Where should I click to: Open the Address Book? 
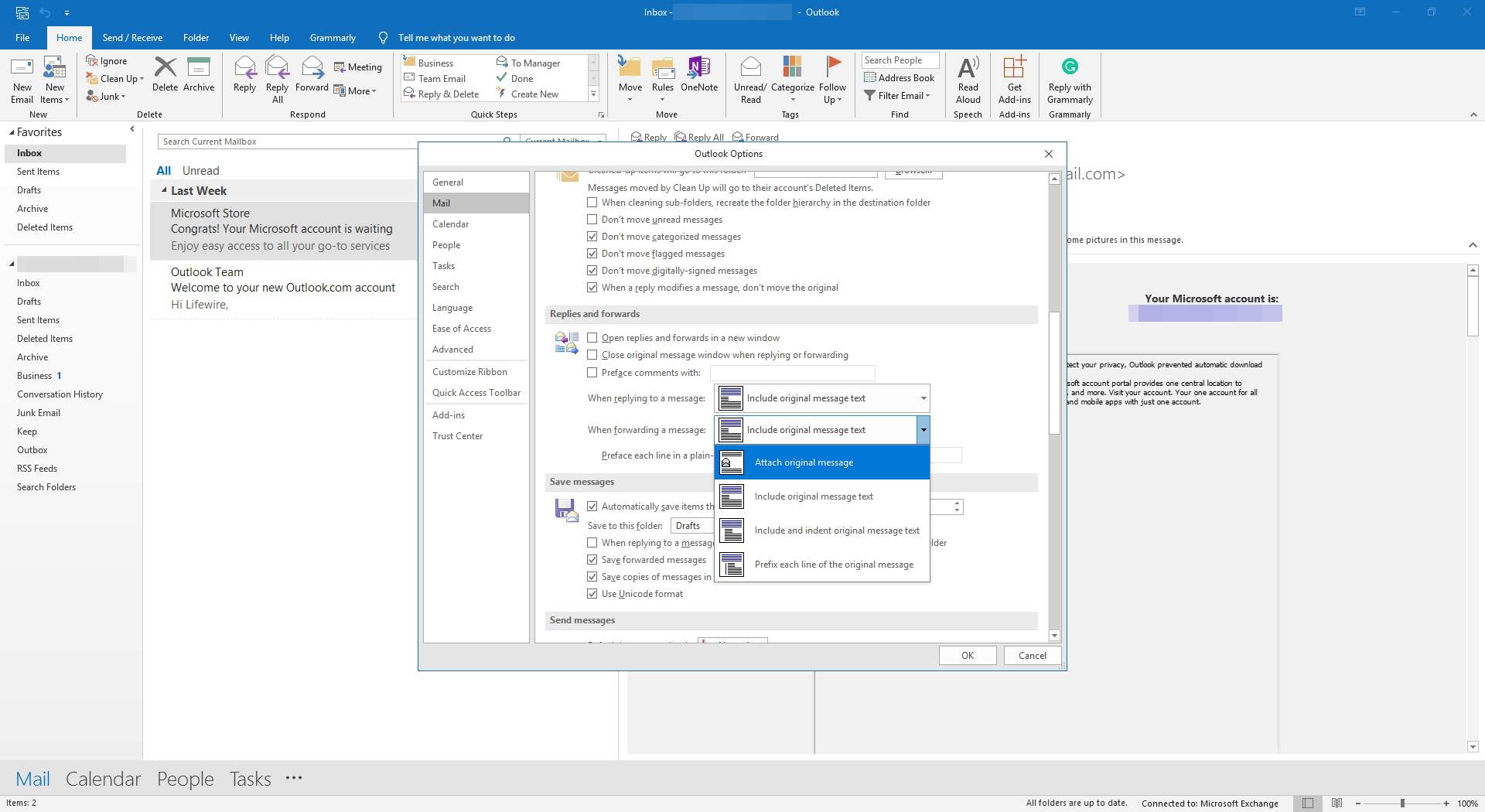[900, 77]
